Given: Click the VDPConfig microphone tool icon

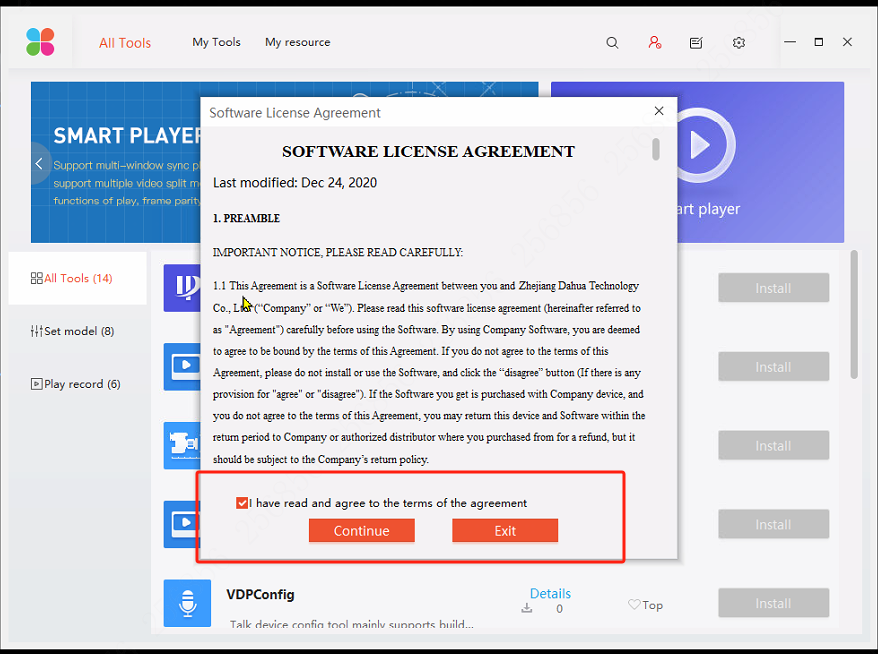Looking at the screenshot, I should tap(187, 603).
